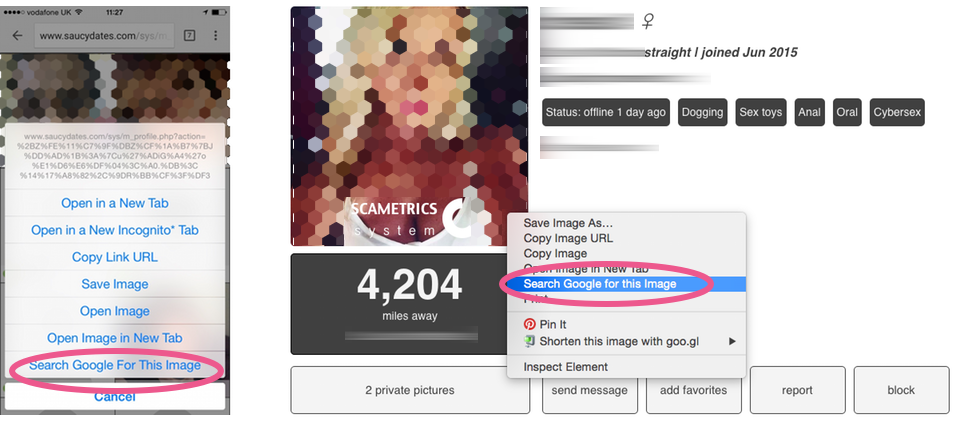Open the tab switcher showing 7 tabs

pos(189,36)
